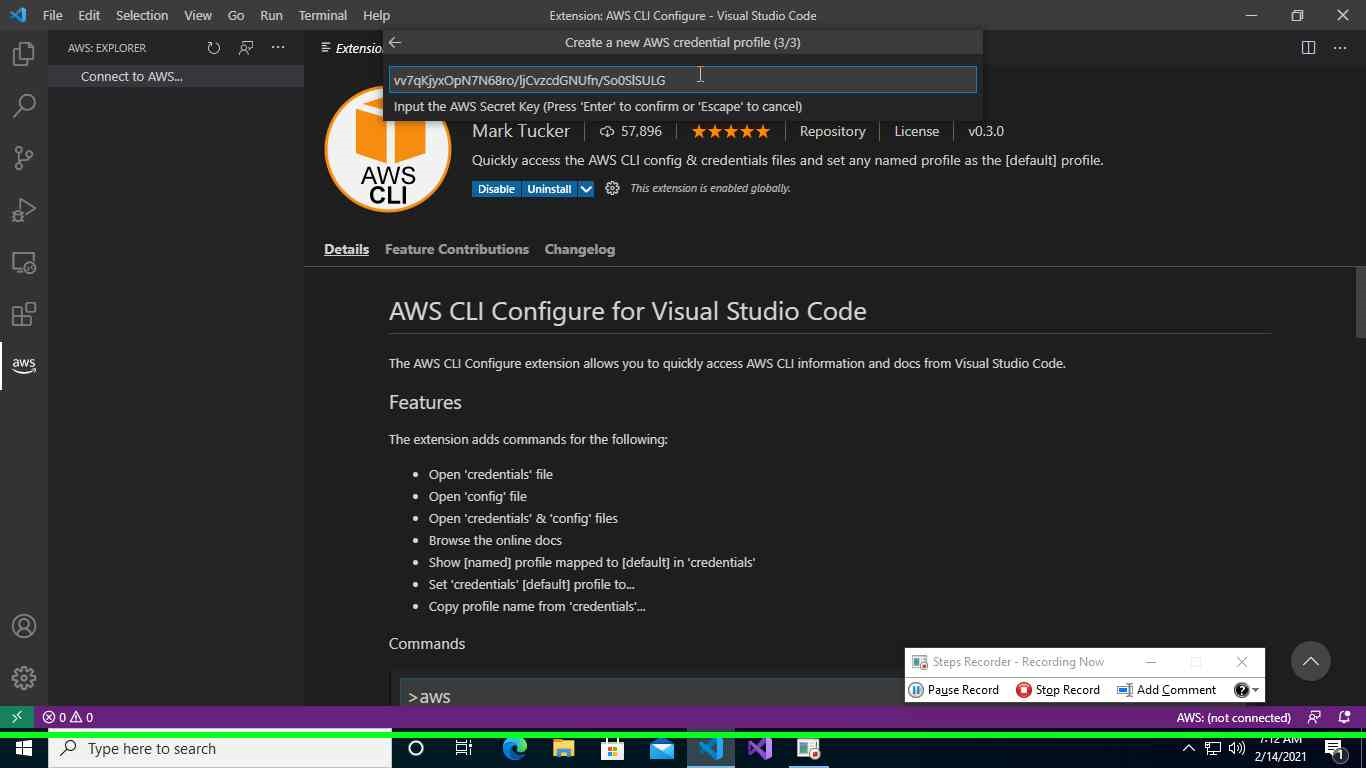Viewport: 1366px width, 768px height.
Task: Open the Search view icon
Action: point(24,105)
